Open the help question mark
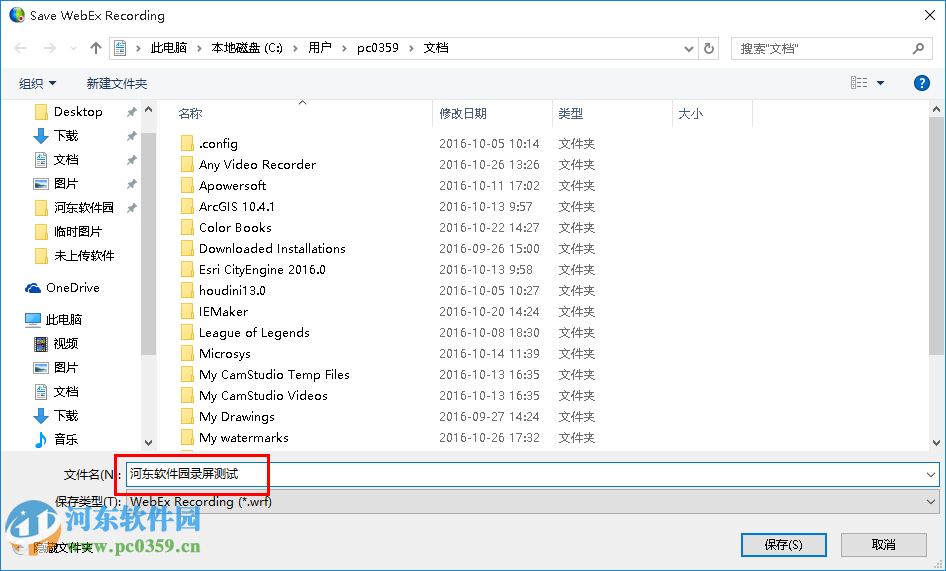946x571 pixels. 921,83
